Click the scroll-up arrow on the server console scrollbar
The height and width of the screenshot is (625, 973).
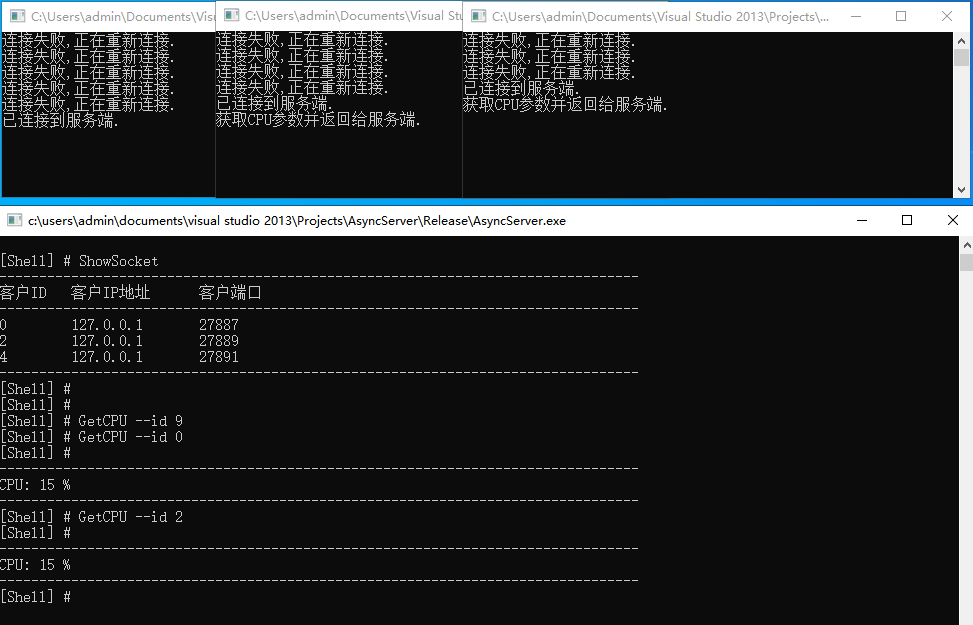(966, 243)
